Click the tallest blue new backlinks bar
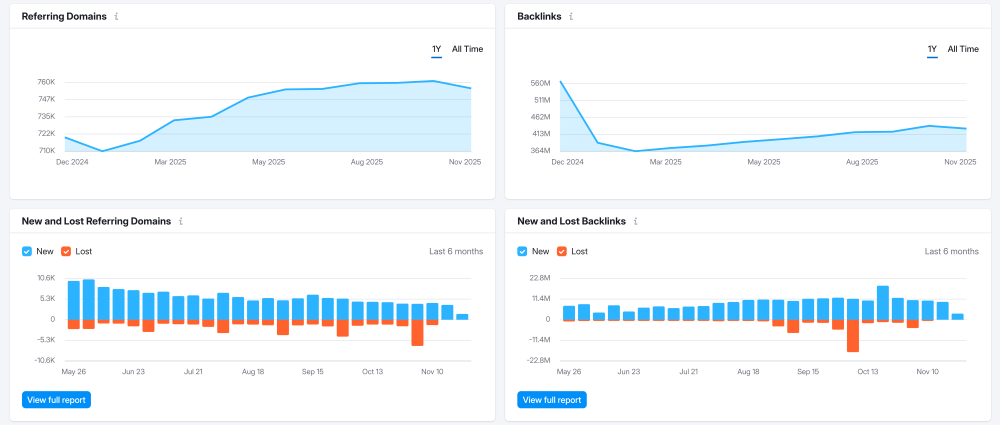Screen dimensions: 1000x425 coord(883,302)
